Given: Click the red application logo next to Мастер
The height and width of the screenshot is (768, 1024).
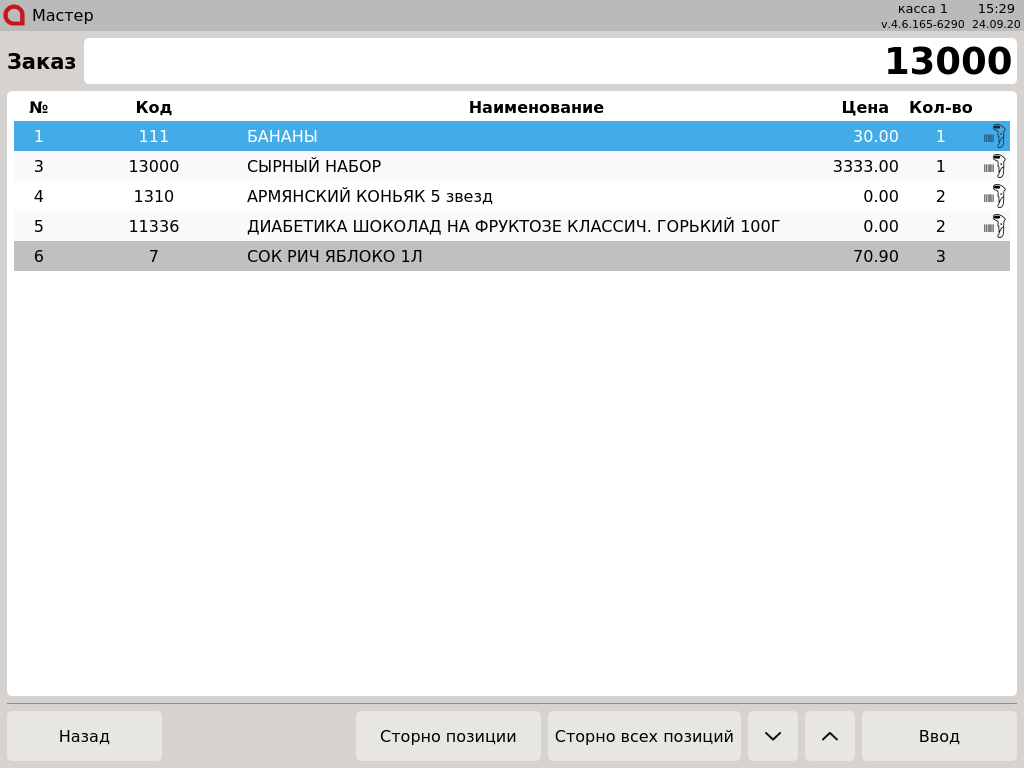Looking at the screenshot, I should point(14,15).
